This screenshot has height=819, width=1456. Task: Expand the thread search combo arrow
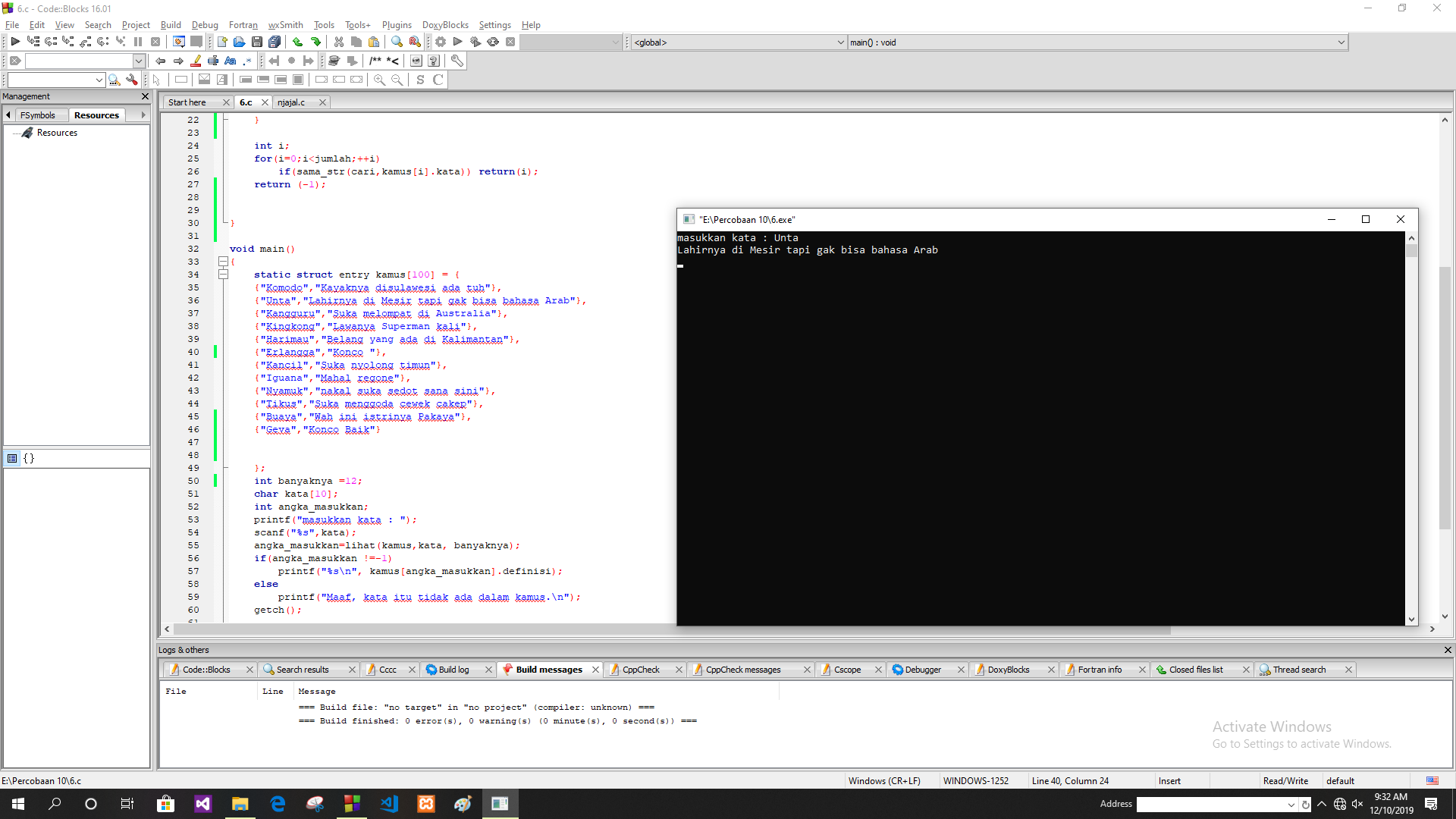[x=99, y=80]
